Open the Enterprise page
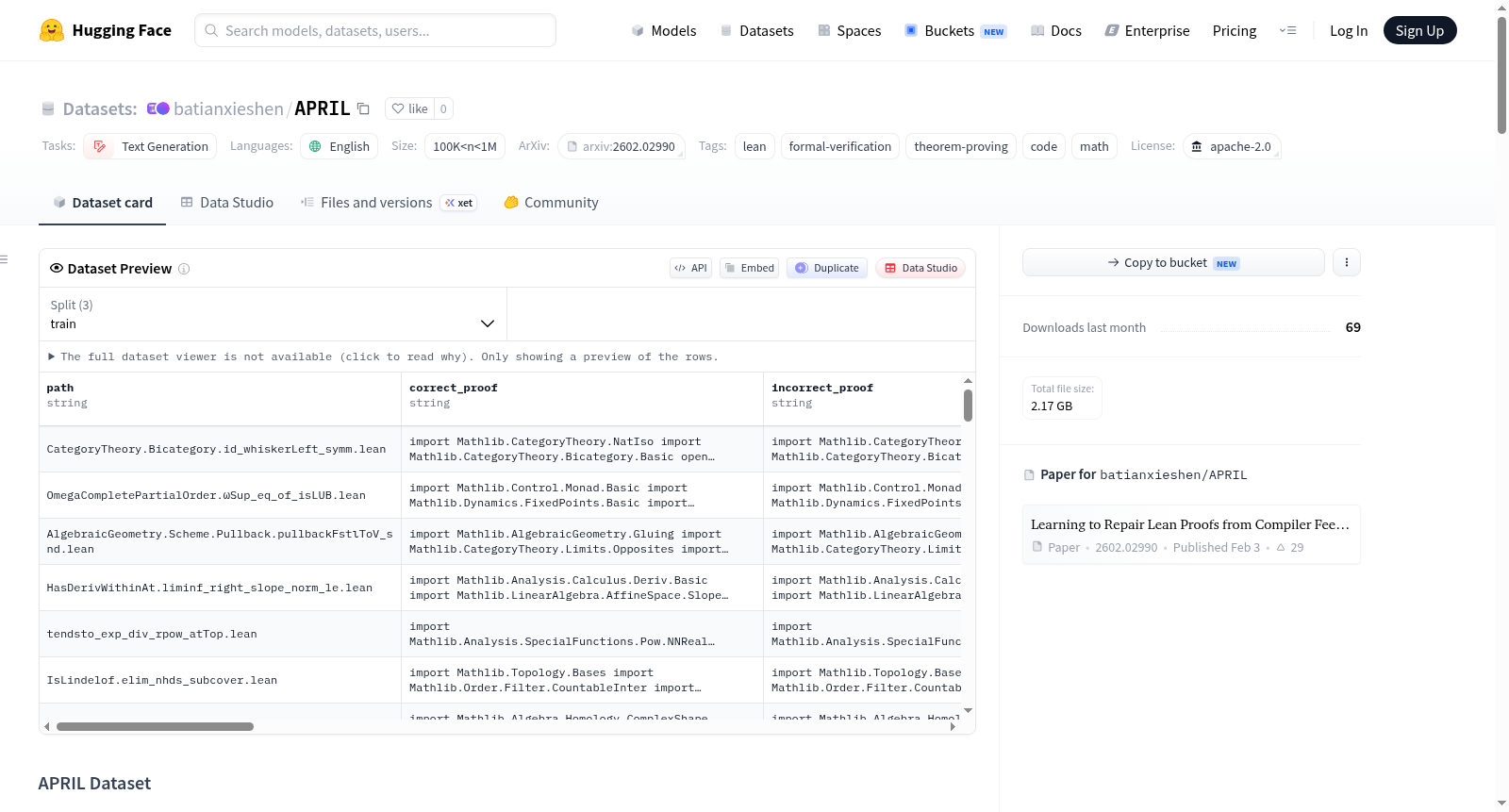This screenshot has width=1509, height=812. click(x=1147, y=30)
